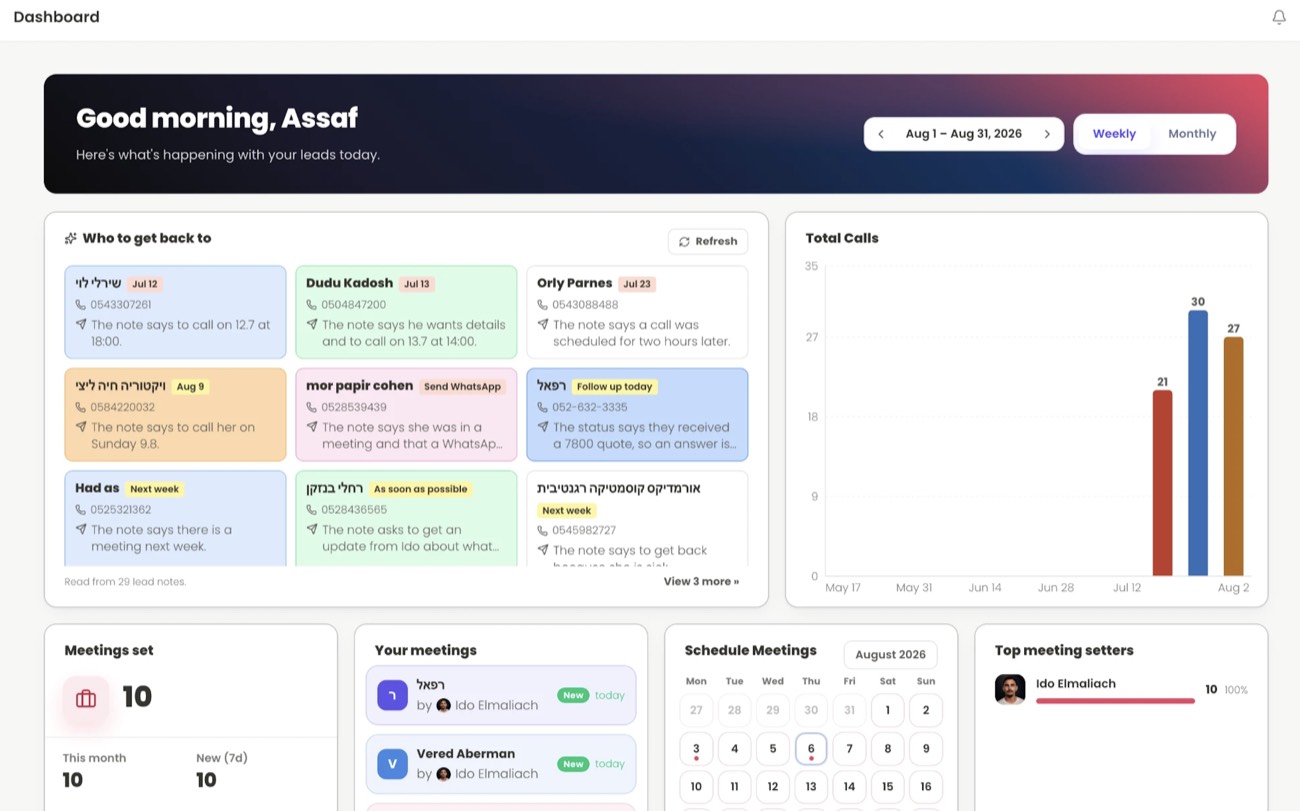Open the Aug 1 – Aug 31, 2026 date range
1300x811 pixels.
point(964,134)
